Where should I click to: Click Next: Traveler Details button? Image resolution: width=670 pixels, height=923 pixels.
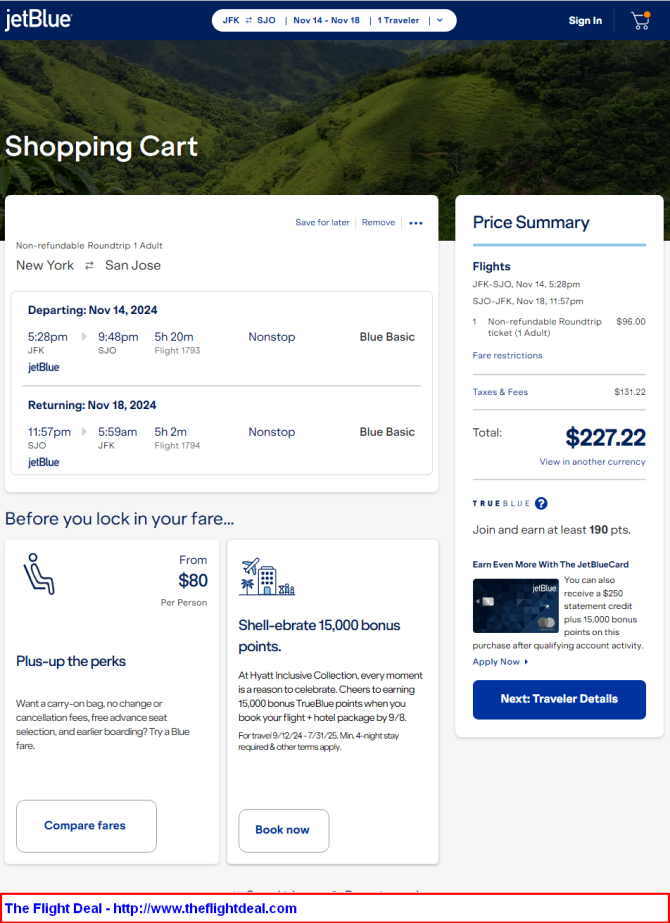[559, 699]
